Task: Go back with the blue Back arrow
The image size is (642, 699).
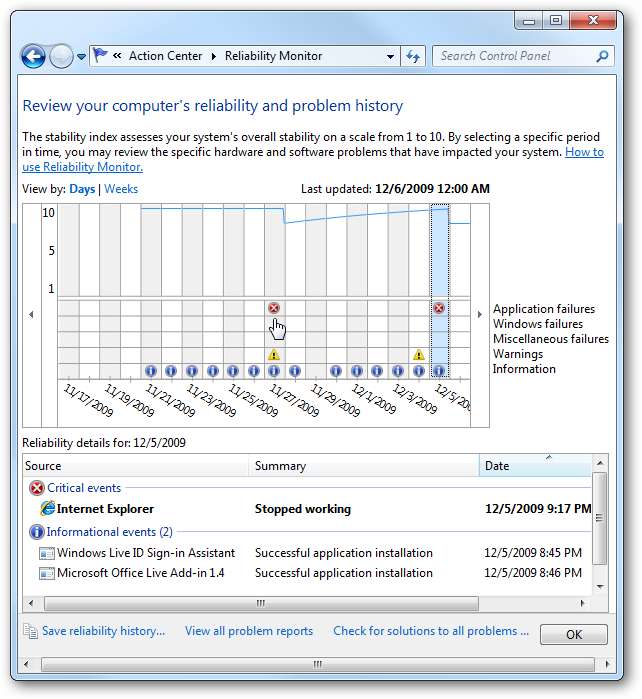Action: pos(33,57)
